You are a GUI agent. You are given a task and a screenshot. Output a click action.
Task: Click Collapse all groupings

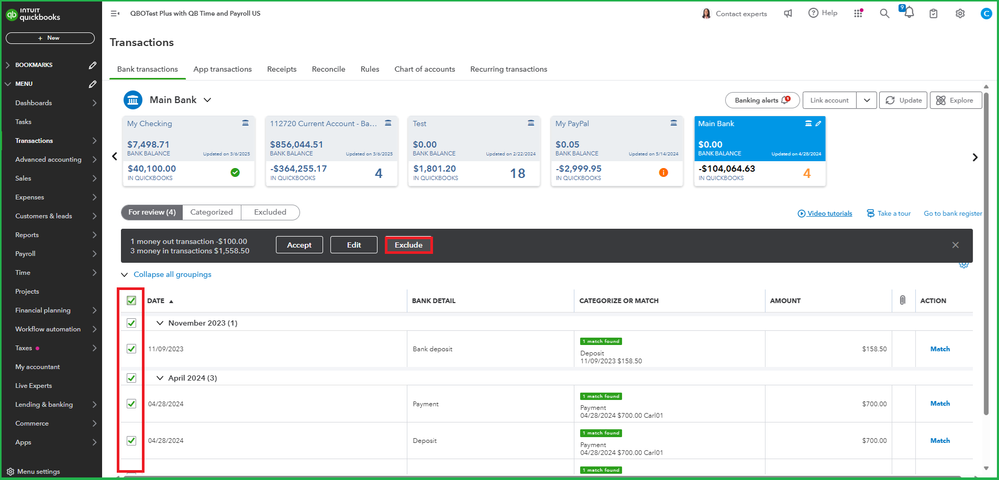(172, 275)
